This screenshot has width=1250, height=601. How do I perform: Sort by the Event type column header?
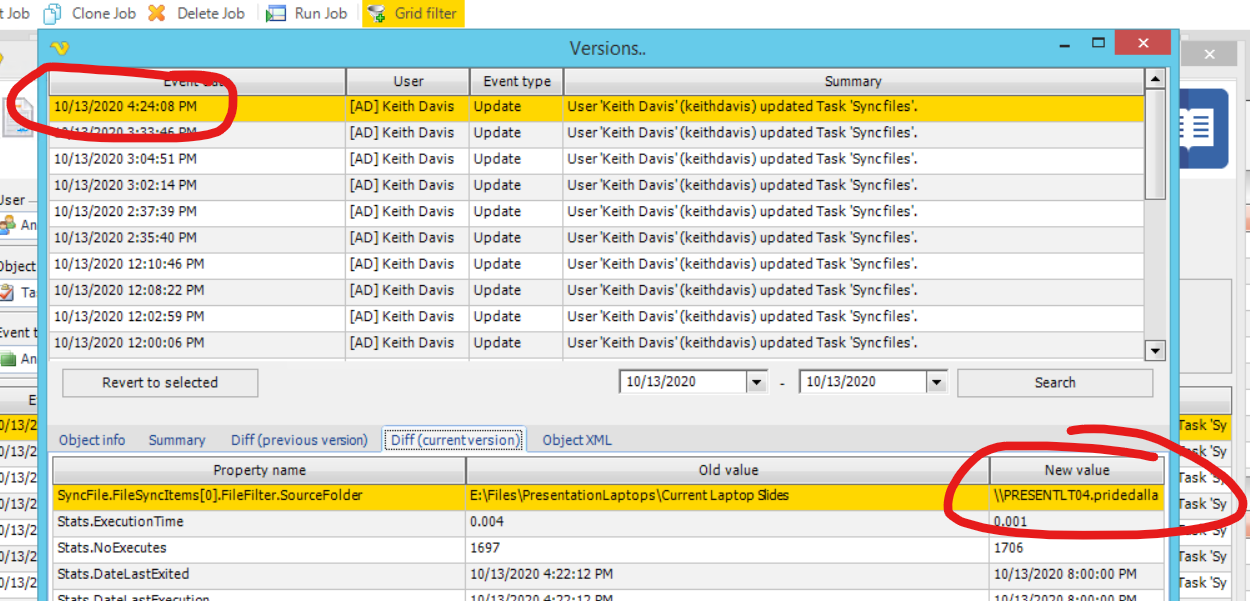[x=517, y=81]
